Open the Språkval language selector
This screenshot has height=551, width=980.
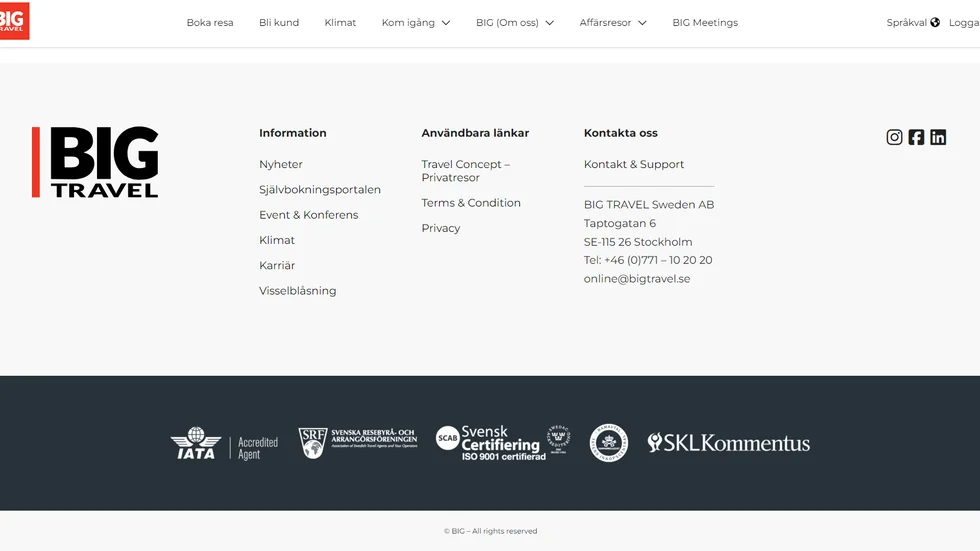(x=906, y=22)
